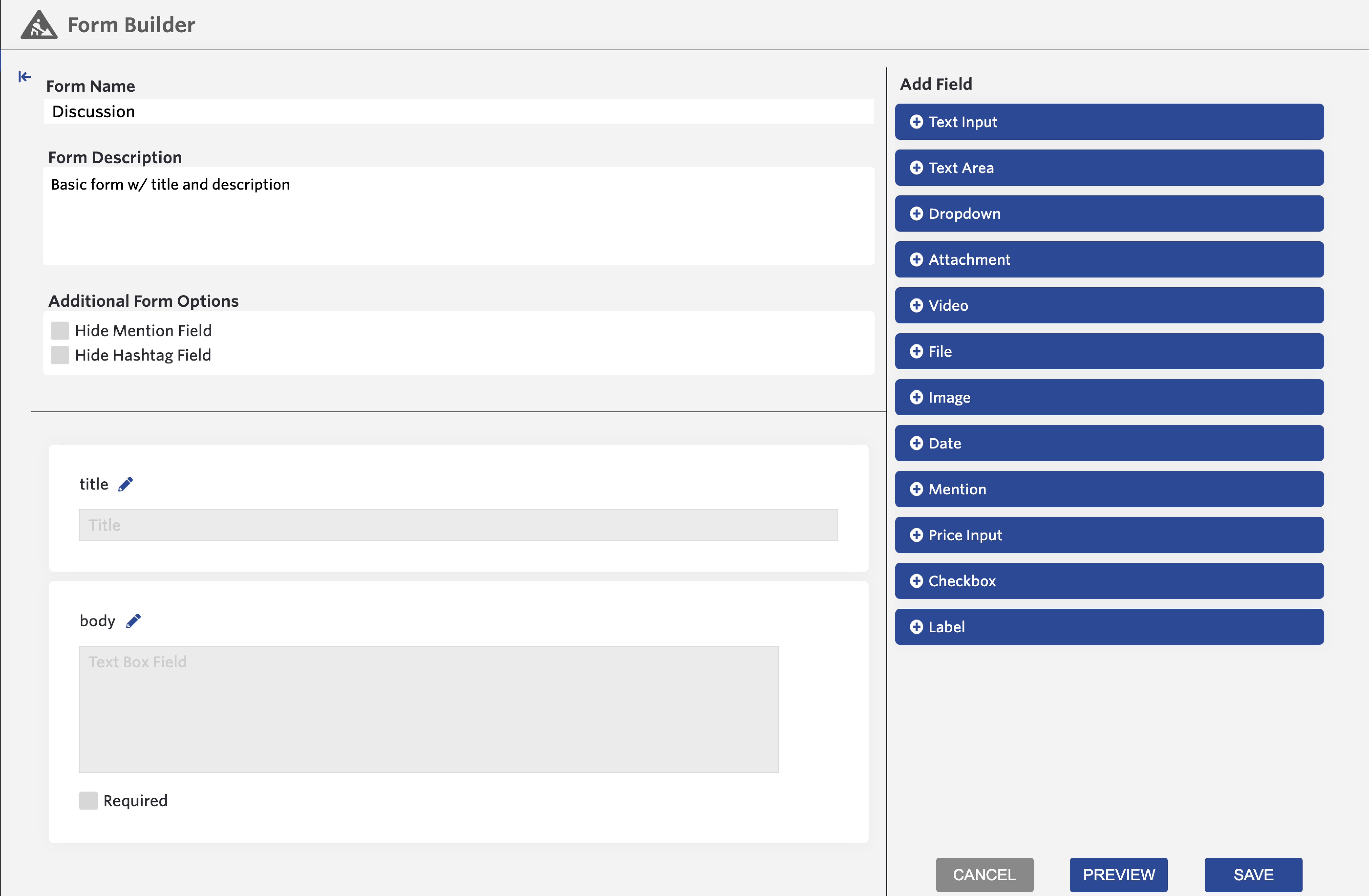Enable the Hide Mention Field checkbox
The height and width of the screenshot is (896, 1369).
pos(60,331)
